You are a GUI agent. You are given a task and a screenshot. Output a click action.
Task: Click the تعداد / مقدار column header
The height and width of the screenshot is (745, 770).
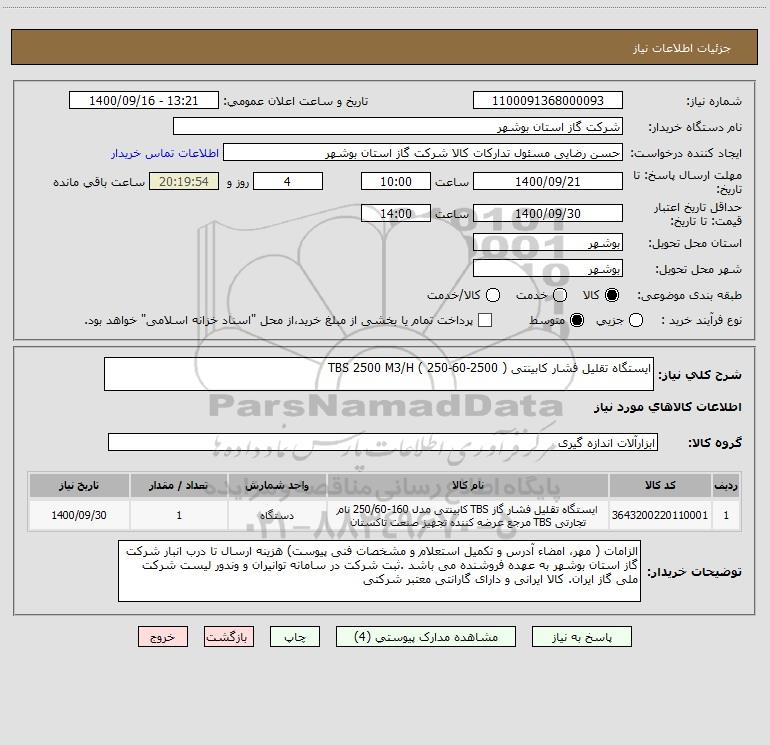click(179, 485)
